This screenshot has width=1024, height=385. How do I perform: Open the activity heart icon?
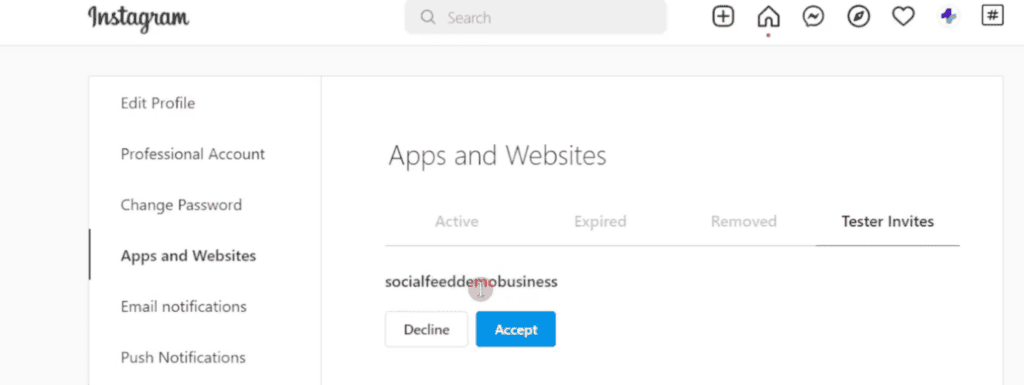coord(903,17)
